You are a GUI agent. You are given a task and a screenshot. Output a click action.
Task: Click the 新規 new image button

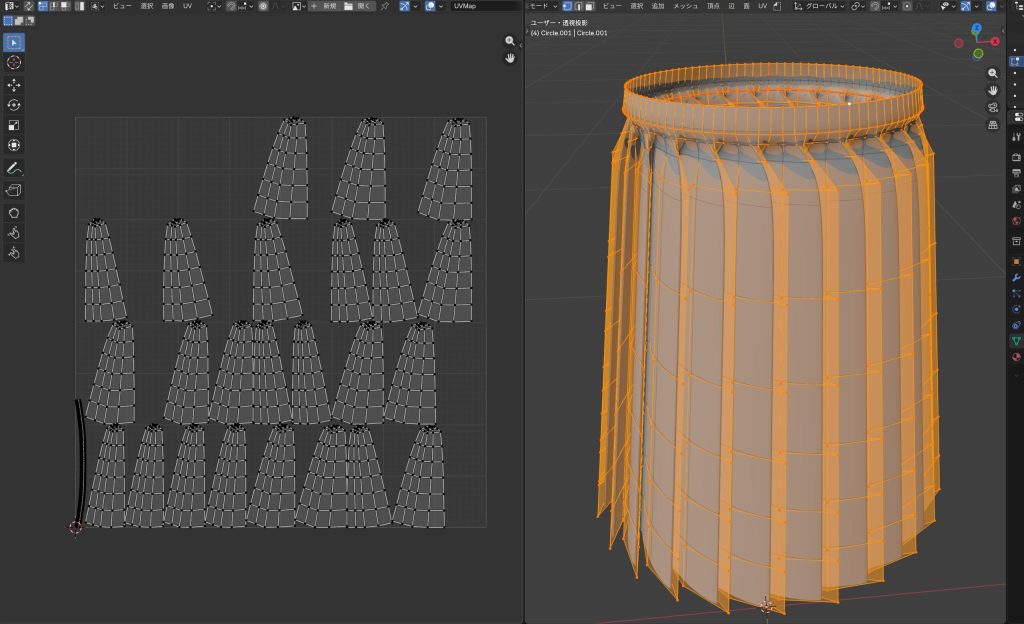[x=326, y=6]
